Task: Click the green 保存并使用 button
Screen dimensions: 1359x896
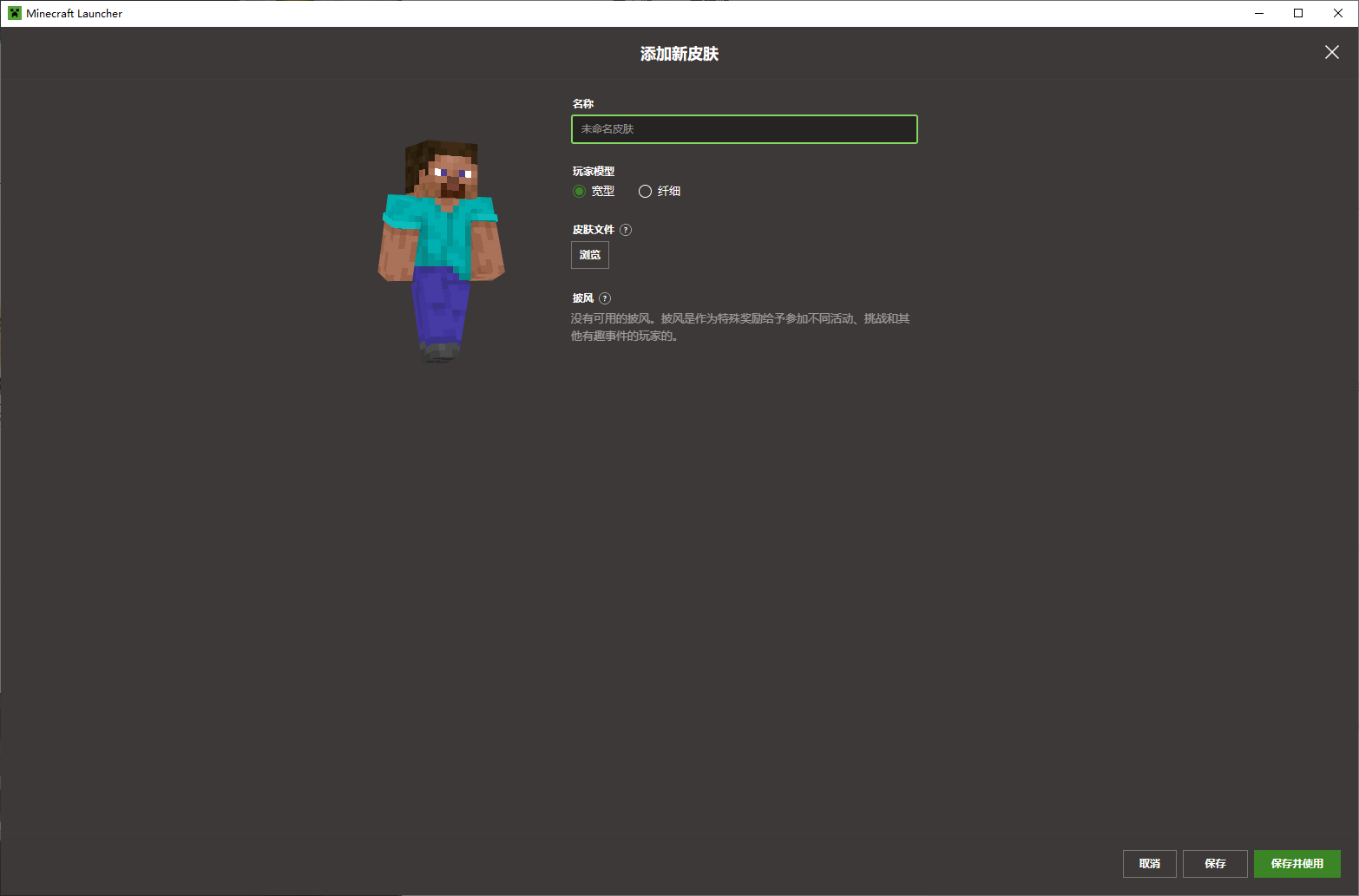Action: pyautogui.click(x=1297, y=864)
